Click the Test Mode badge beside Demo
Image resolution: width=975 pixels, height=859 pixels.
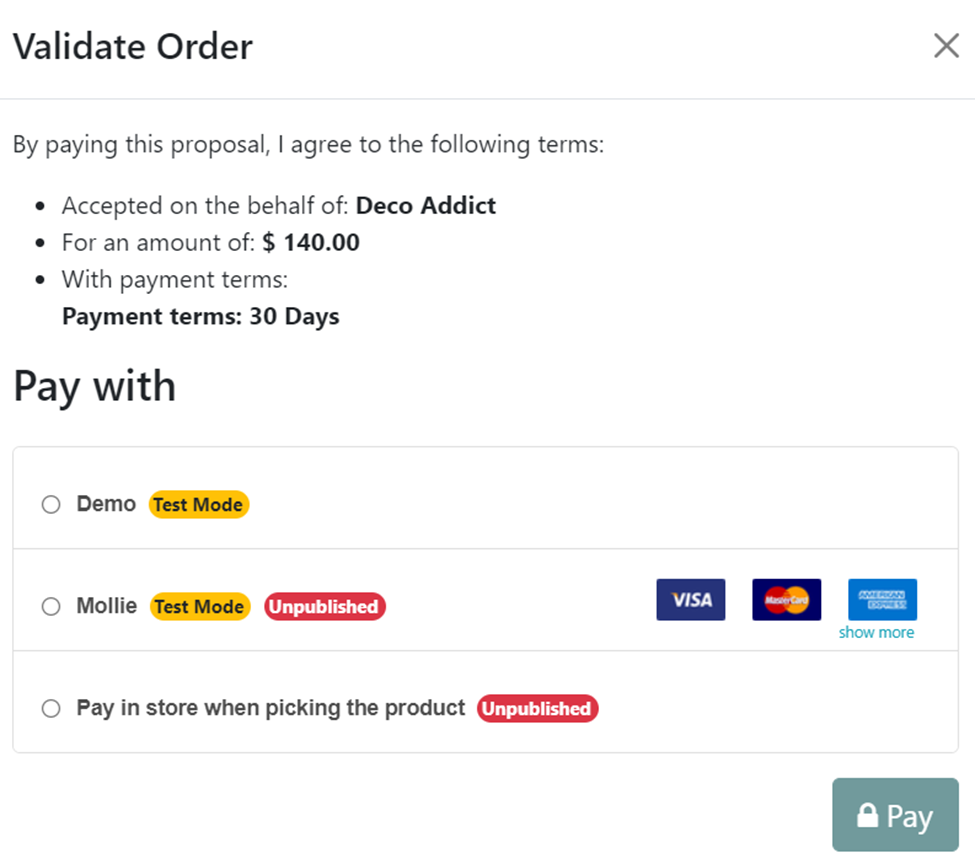[198, 505]
